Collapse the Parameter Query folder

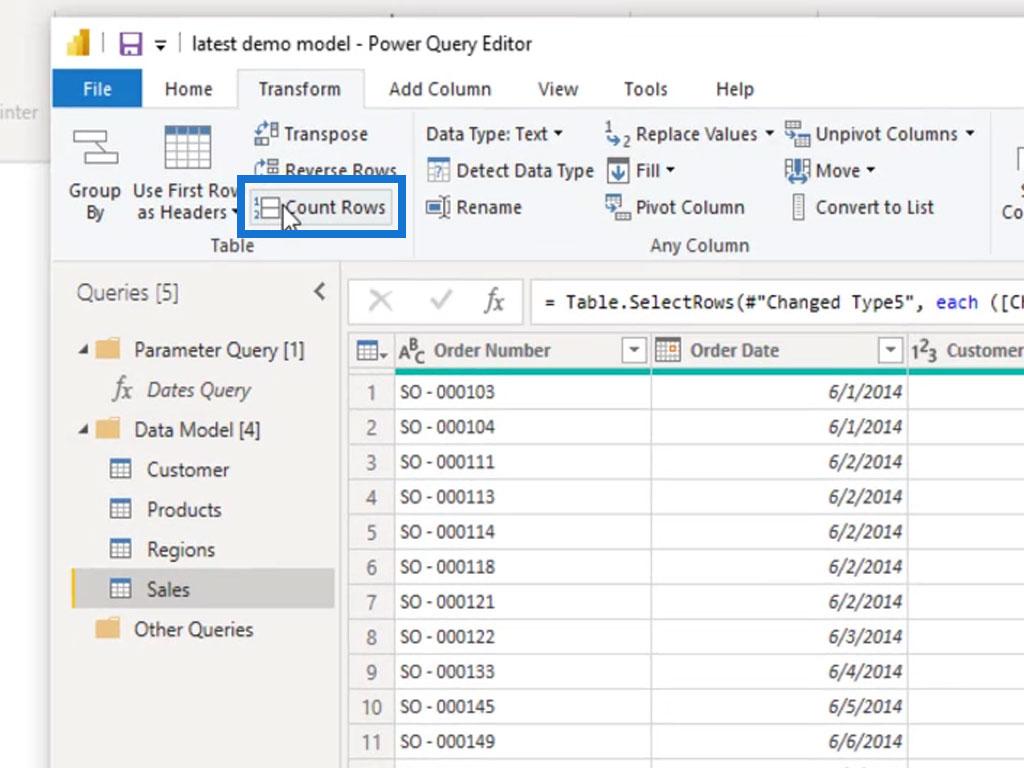(84, 350)
